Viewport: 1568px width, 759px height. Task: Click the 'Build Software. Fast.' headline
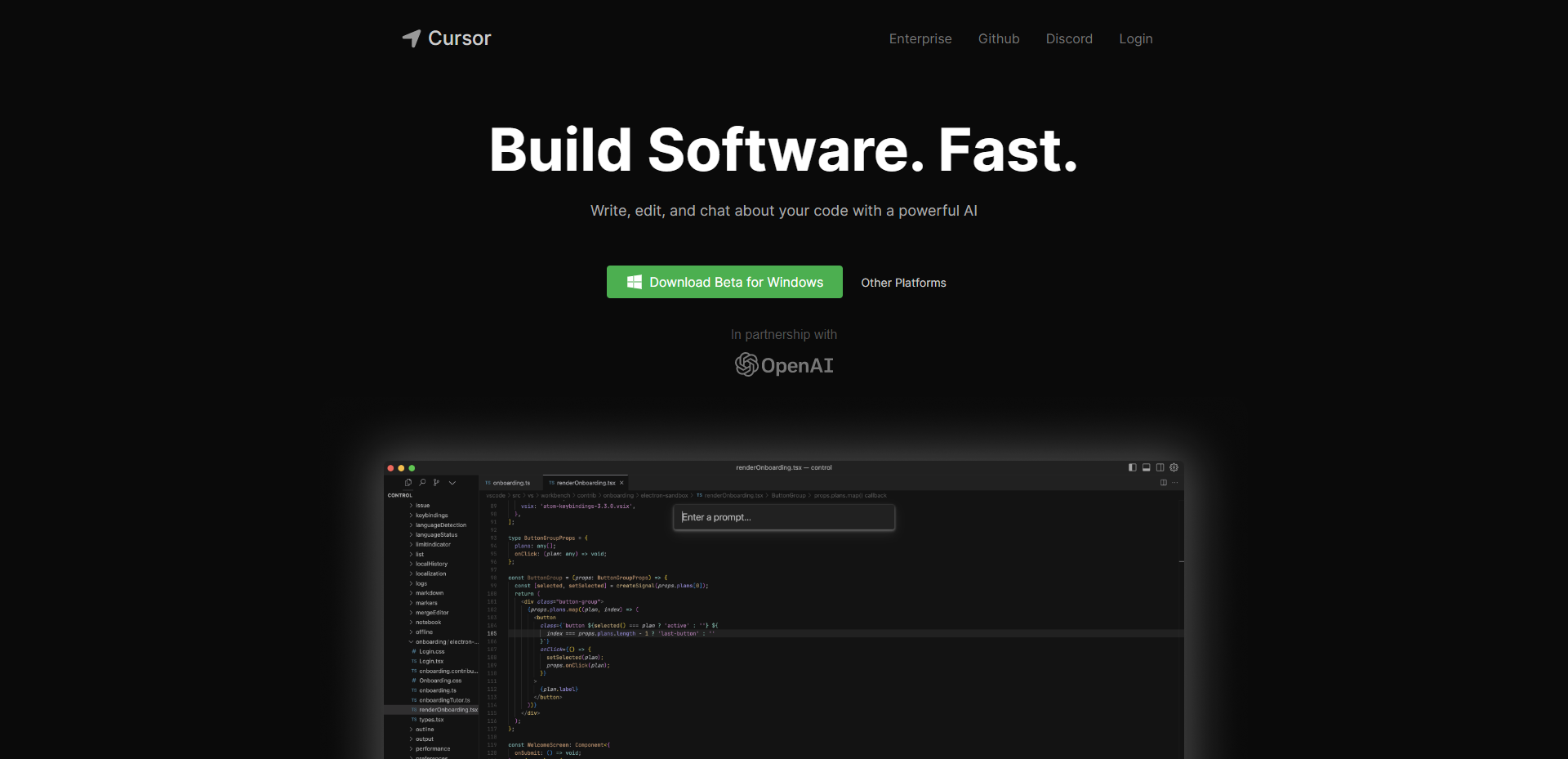tap(784, 150)
